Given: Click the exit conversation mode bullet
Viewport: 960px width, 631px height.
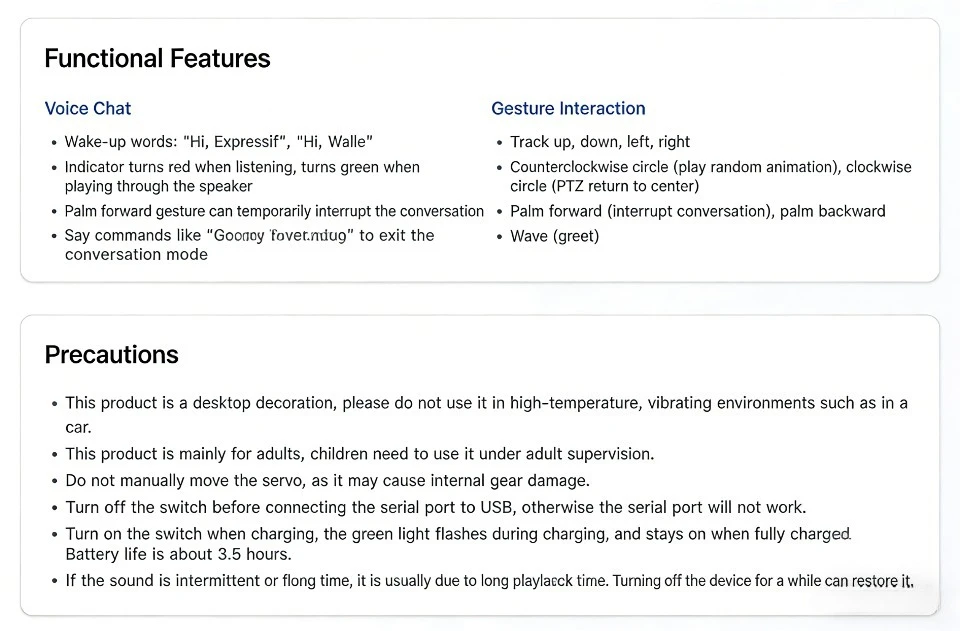Looking at the screenshot, I should [249, 245].
